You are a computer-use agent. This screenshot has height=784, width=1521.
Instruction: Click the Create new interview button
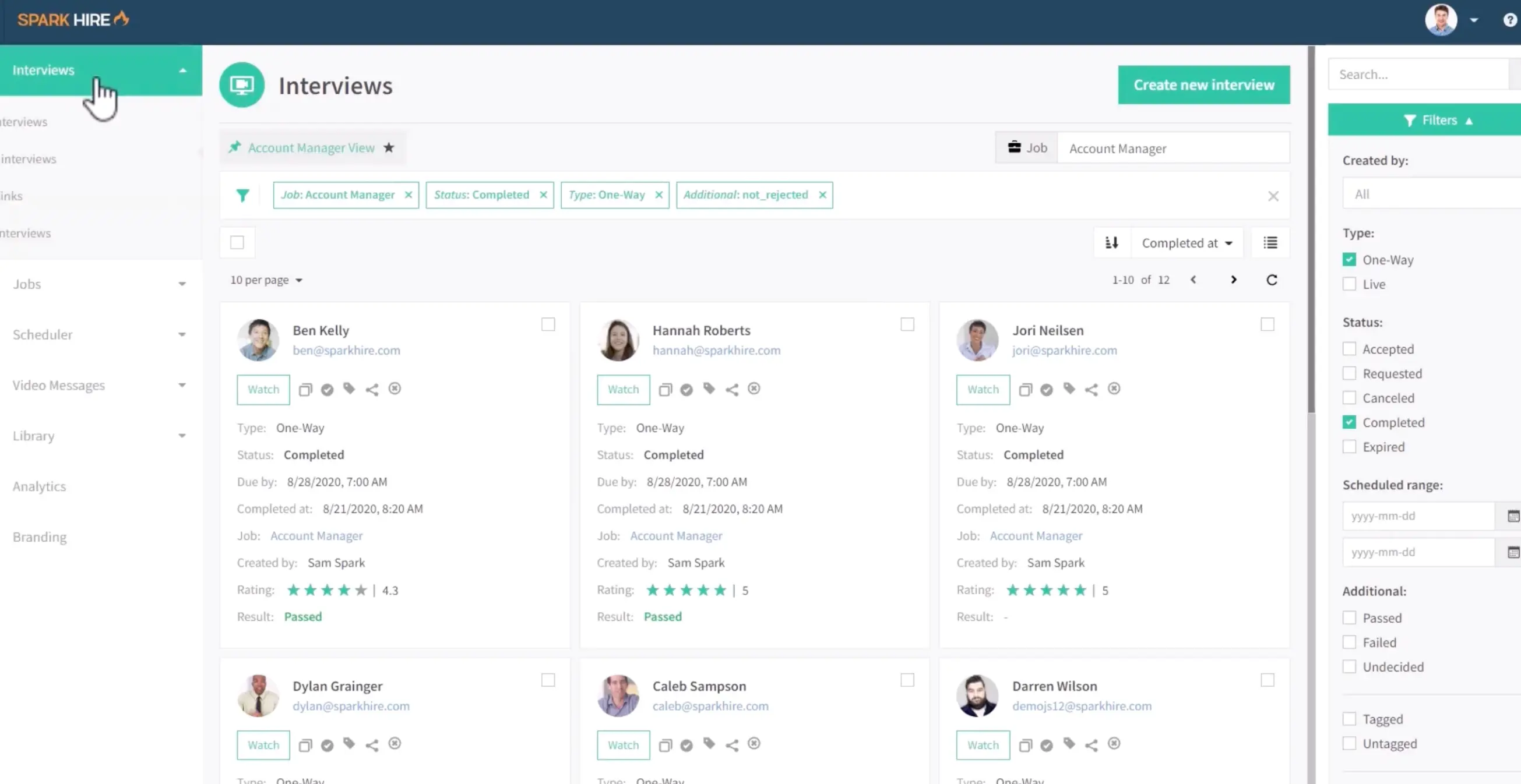1203,84
